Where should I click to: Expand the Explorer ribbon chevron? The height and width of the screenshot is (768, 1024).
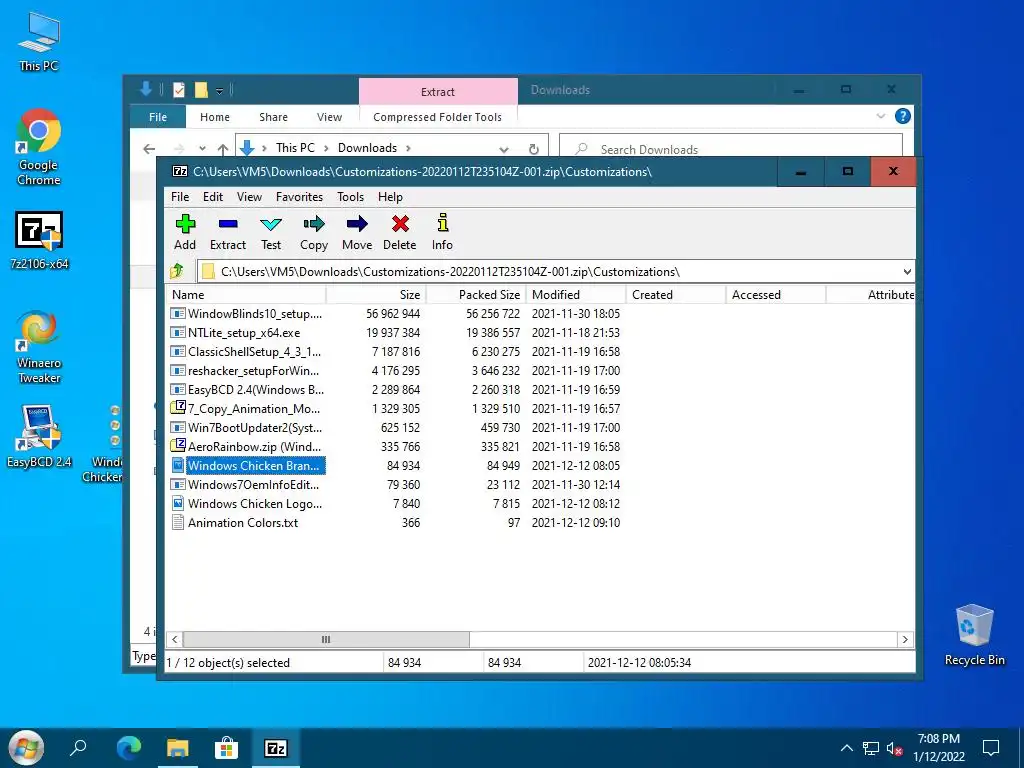pyautogui.click(x=880, y=116)
